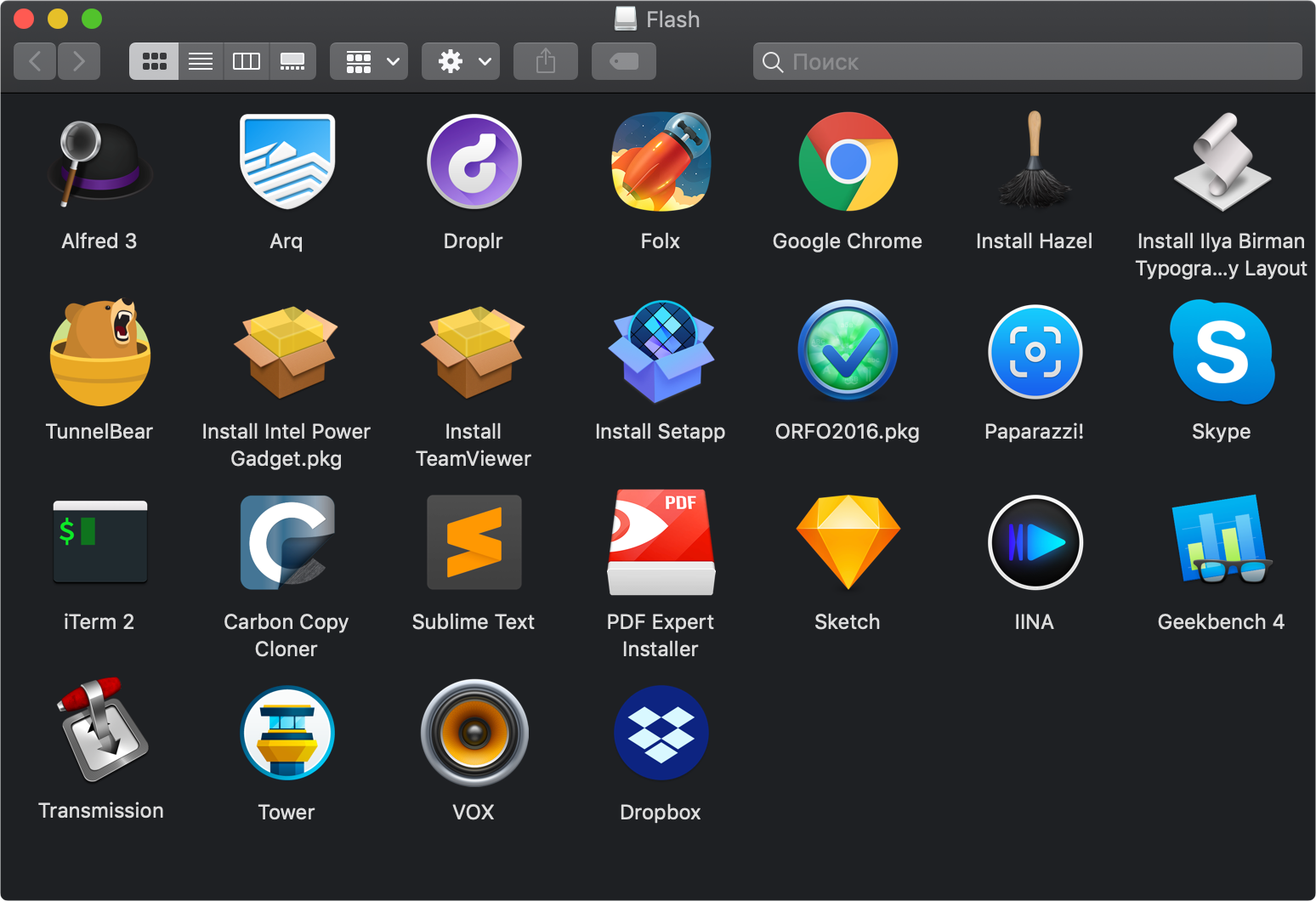This screenshot has height=901, width=1316.
Task: Select Install Ilya Birman Typography Layout icon
Action: [1222, 161]
